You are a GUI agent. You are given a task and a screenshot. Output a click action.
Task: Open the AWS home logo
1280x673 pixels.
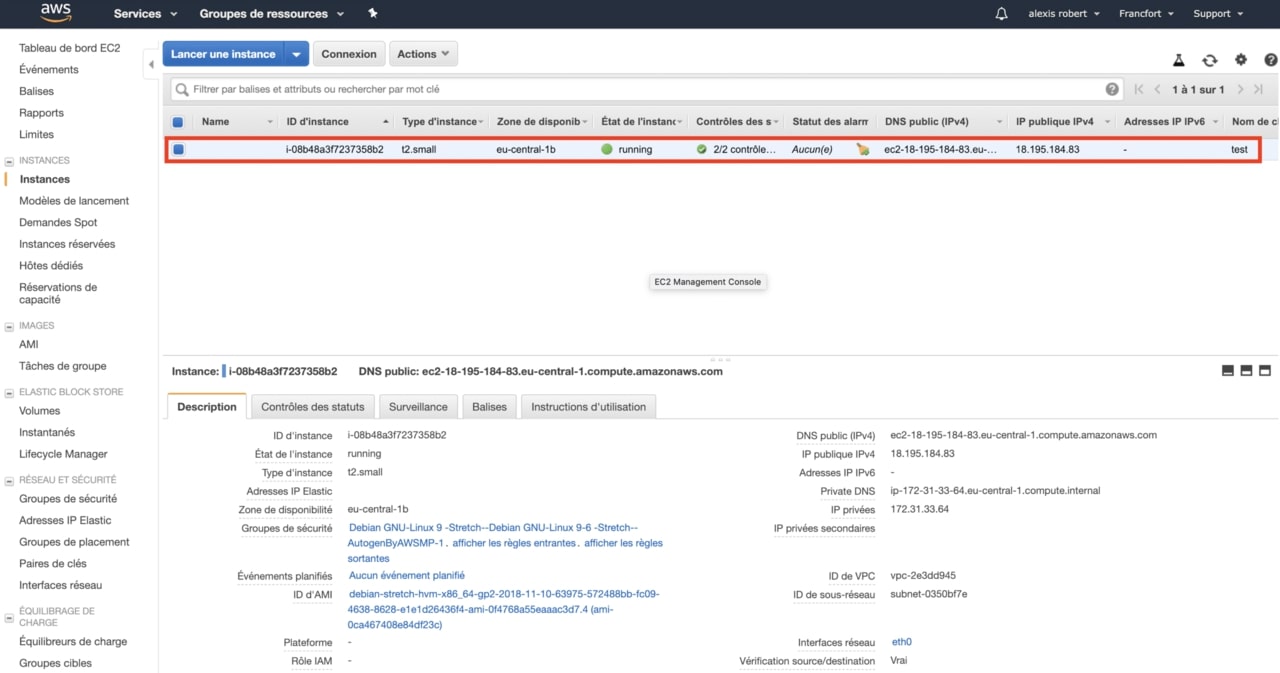point(56,13)
